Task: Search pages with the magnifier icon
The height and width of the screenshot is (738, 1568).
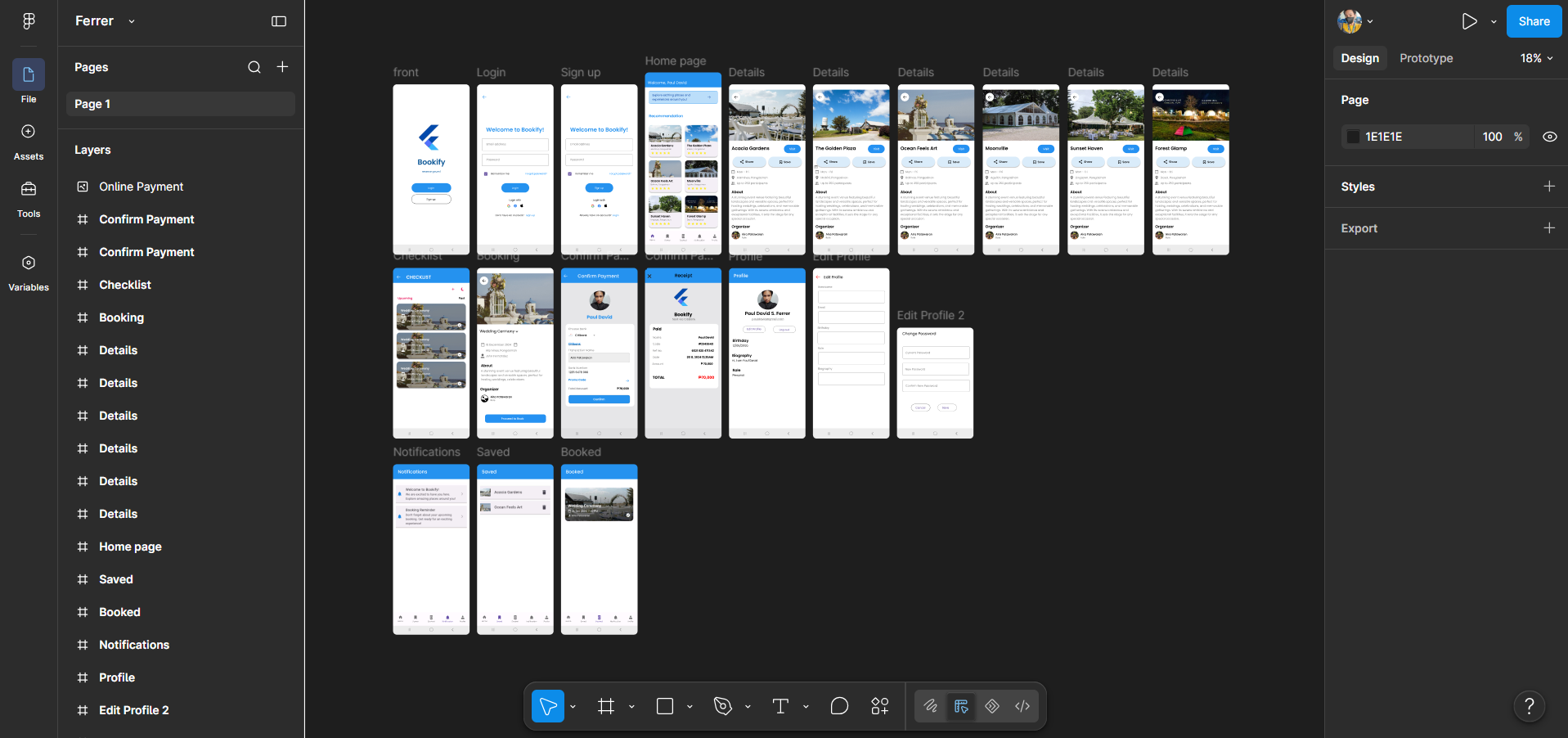Action: click(254, 67)
